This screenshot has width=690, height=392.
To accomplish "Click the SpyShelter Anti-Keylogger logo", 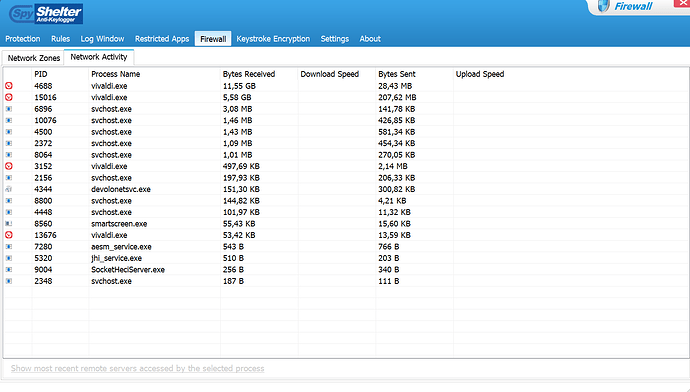I will (x=46, y=14).
